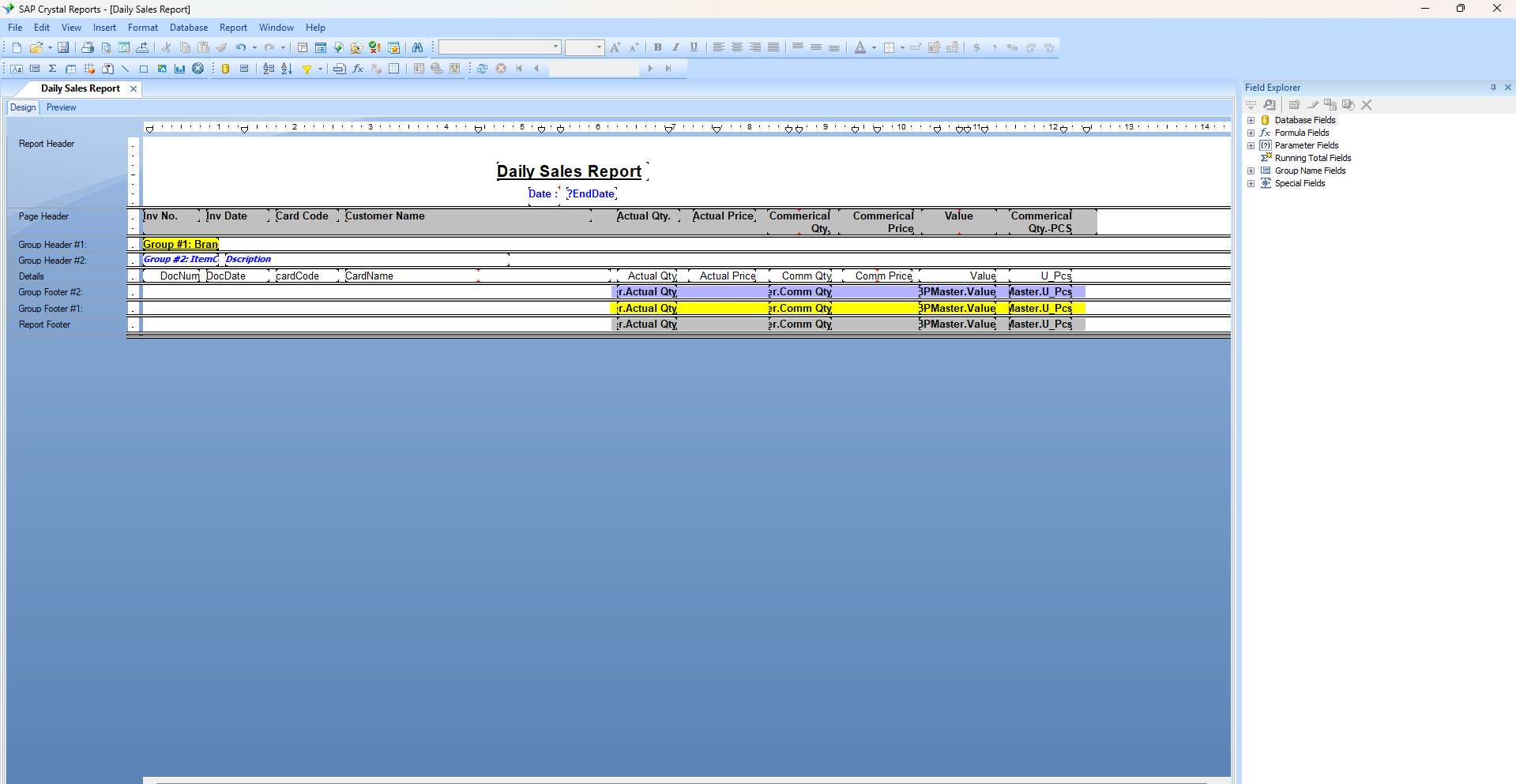The height and width of the screenshot is (784, 1516).
Task: Toggle Justify alignment
Action: point(773,47)
